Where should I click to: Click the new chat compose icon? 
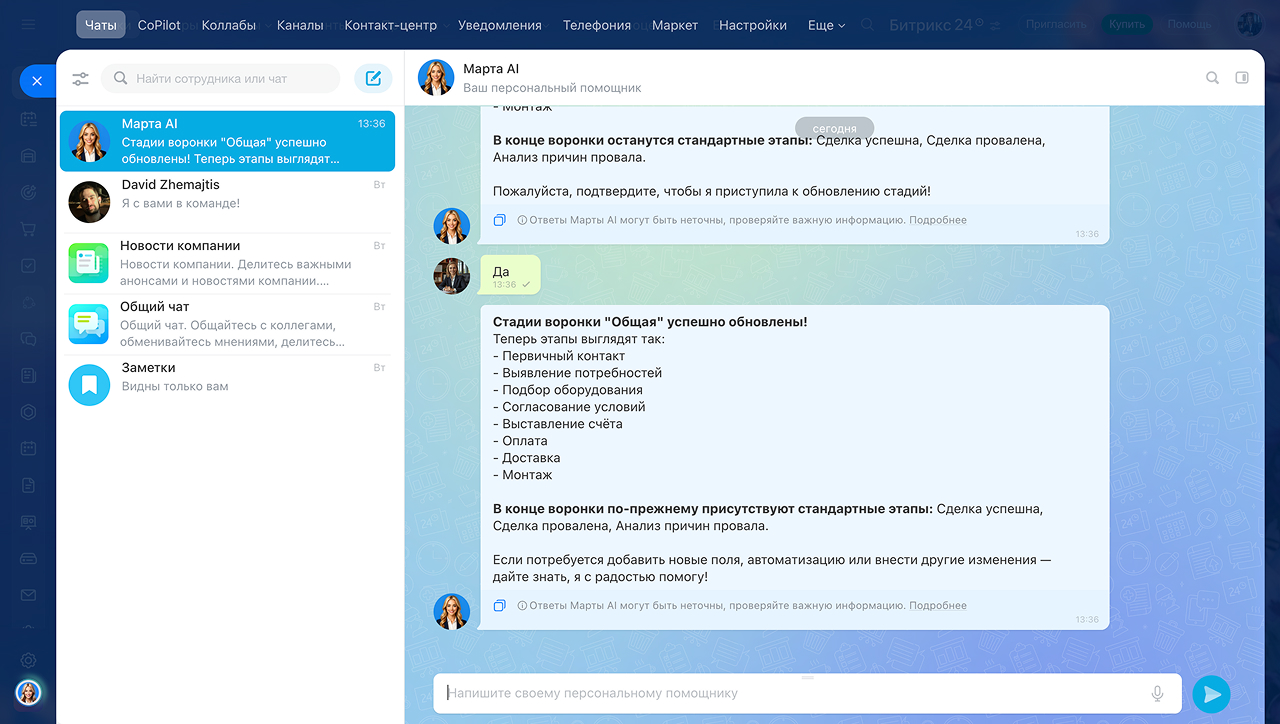coord(373,79)
